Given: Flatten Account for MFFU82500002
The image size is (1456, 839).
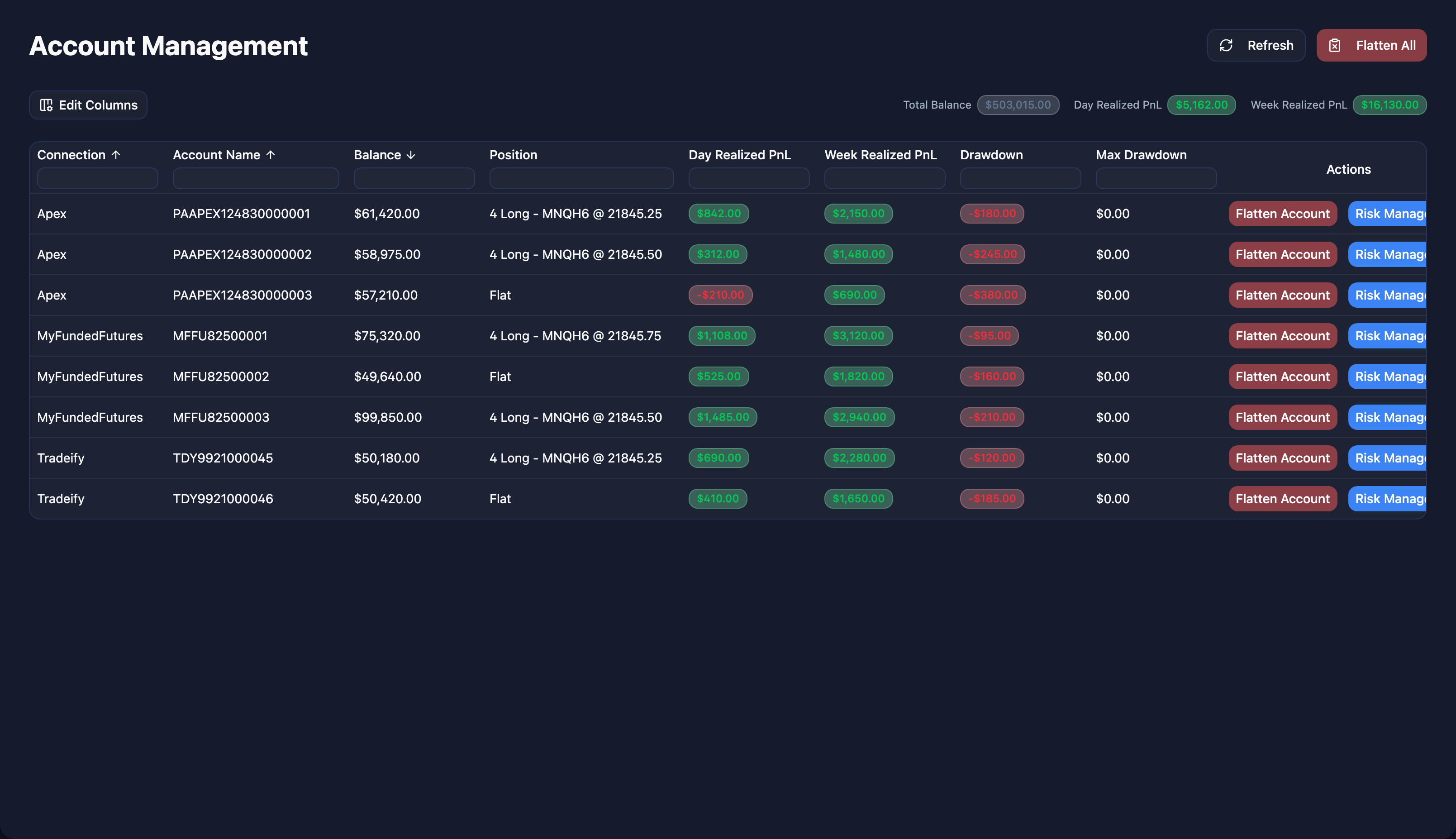Looking at the screenshot, I should click(1283, 377).
